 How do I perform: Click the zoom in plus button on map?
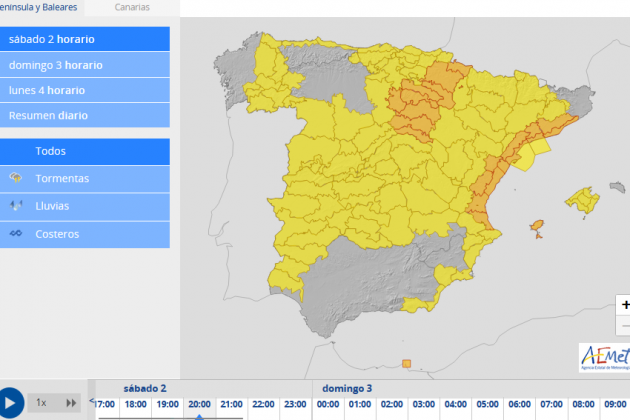(625, 305)
